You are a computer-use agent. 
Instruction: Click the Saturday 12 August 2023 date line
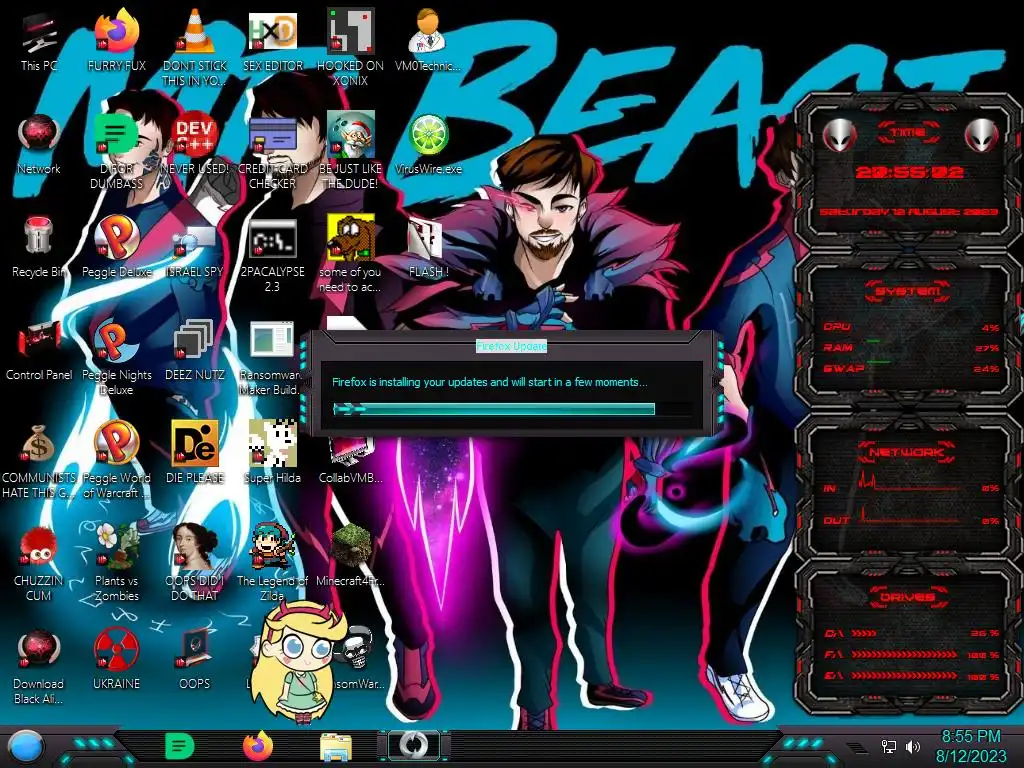coord(908,212)
